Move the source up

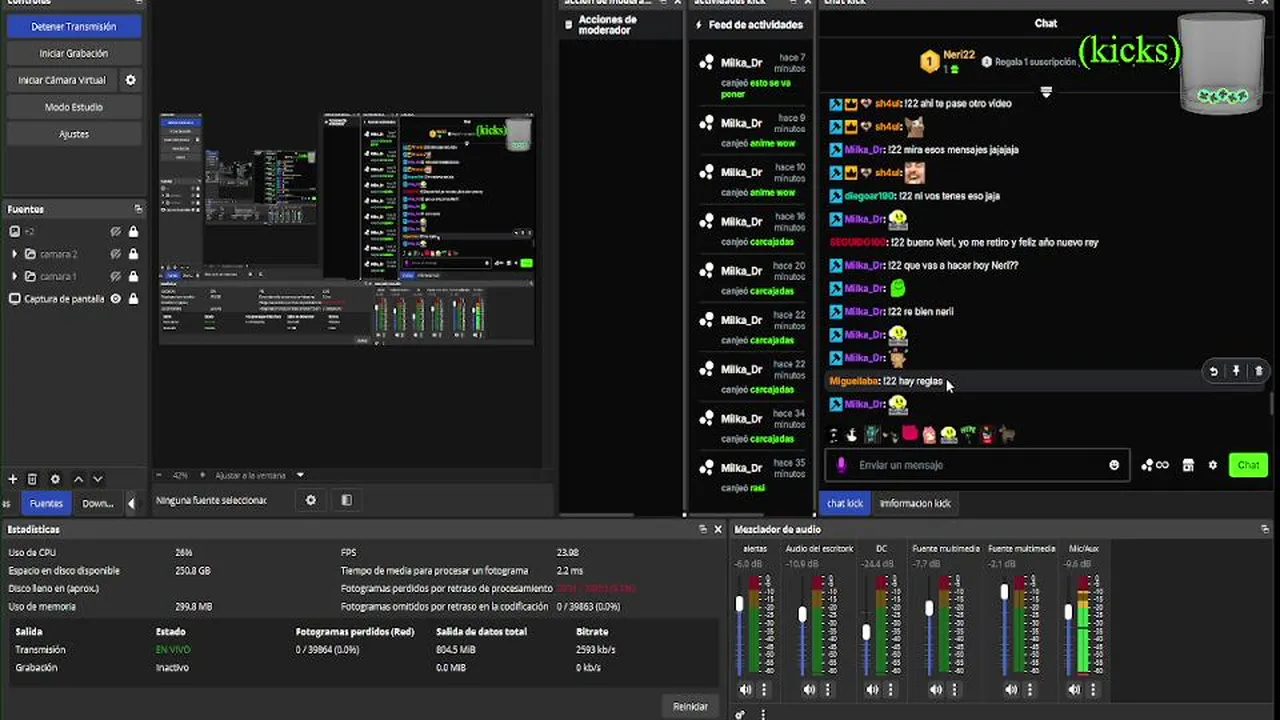(78, 479)
